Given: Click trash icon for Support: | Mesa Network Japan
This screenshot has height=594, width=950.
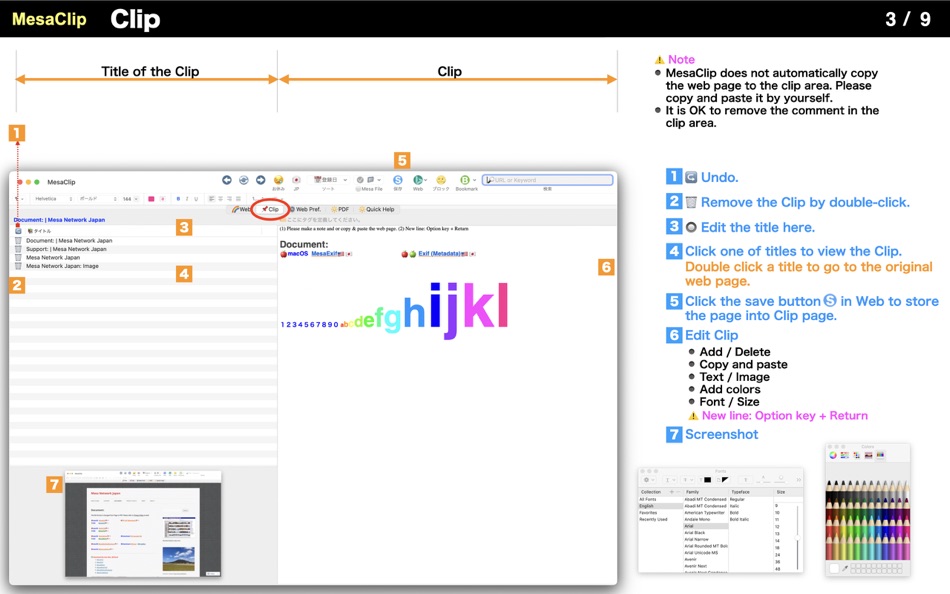Looking at the screenshot, I should (x=18, y=249).
